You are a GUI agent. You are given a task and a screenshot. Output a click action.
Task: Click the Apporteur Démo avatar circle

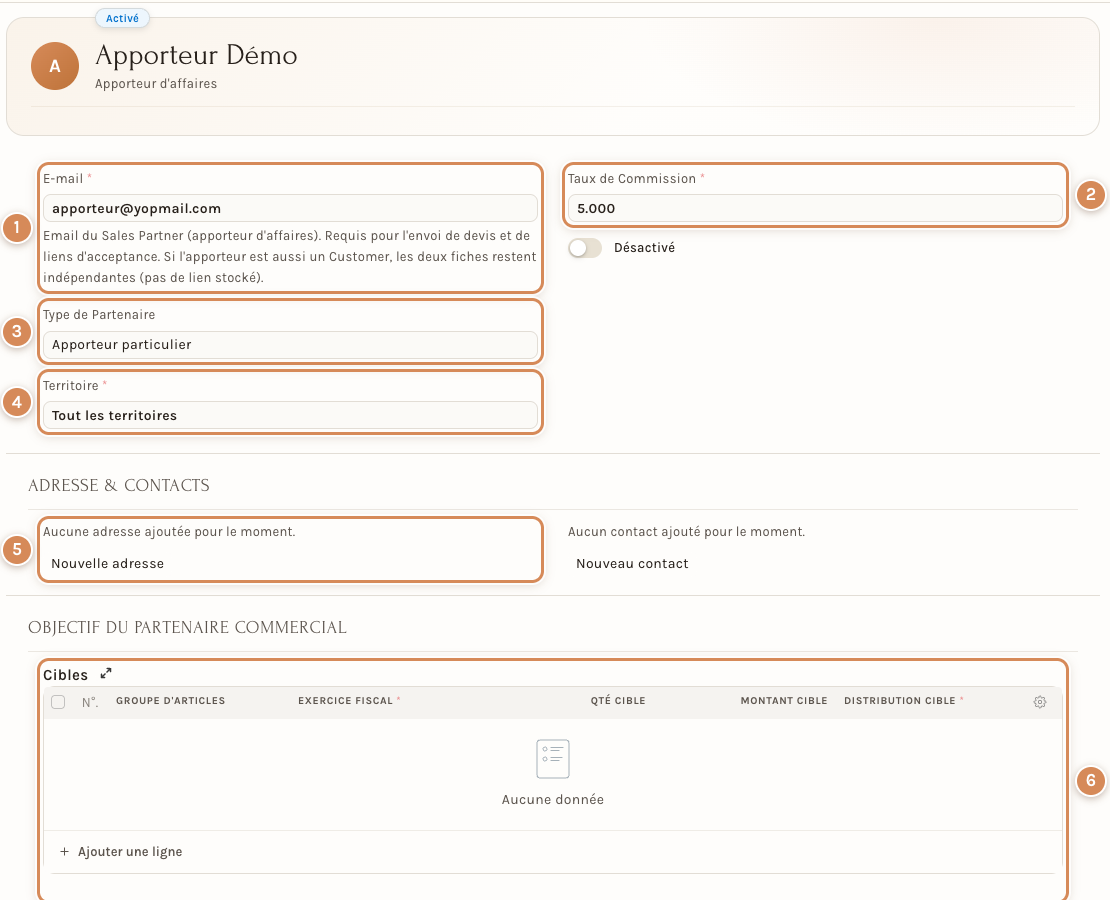(55, 66)
